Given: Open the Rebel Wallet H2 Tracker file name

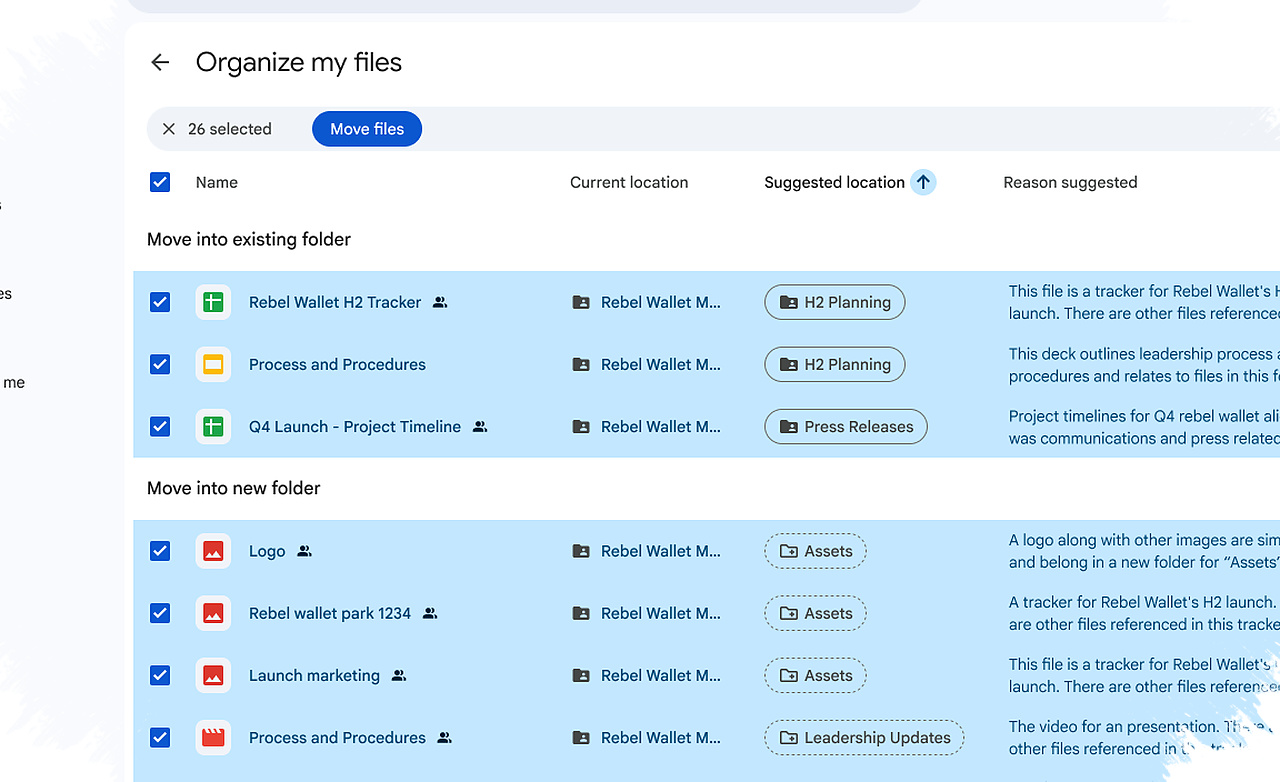Looking at the screenshot, I should click(335, 302).
